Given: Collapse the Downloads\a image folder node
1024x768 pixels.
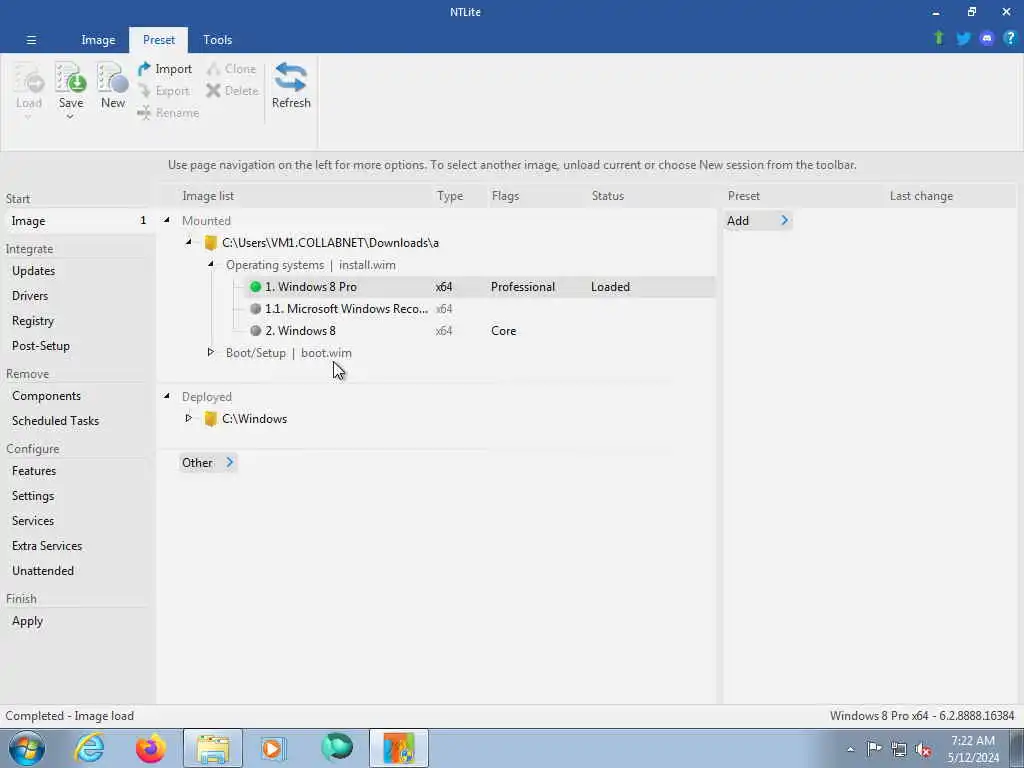Looking at the screenshot, I should point(189,242).
